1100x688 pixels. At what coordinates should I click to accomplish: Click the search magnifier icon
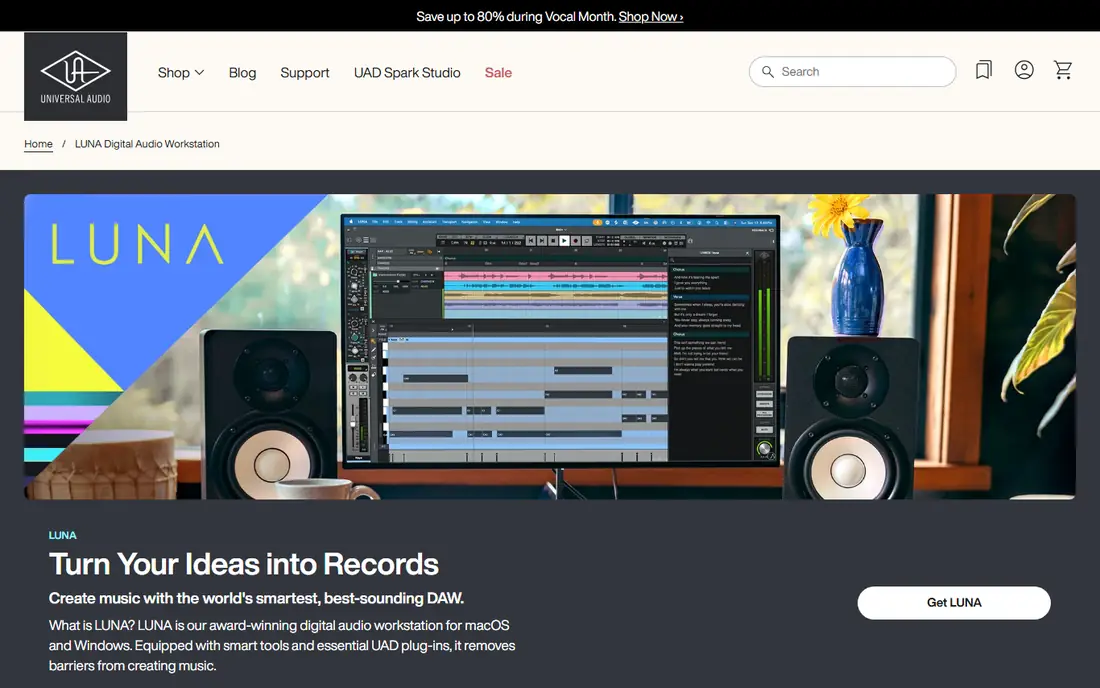click(x=767, y=72)
